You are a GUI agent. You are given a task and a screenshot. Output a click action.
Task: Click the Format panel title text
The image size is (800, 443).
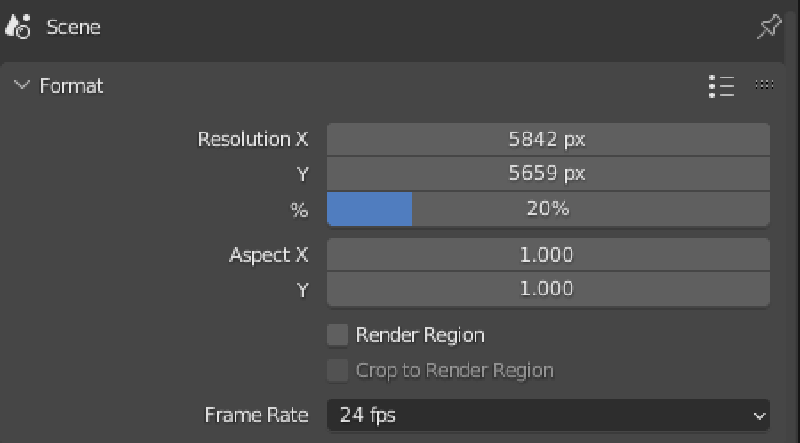pos(72,86)
